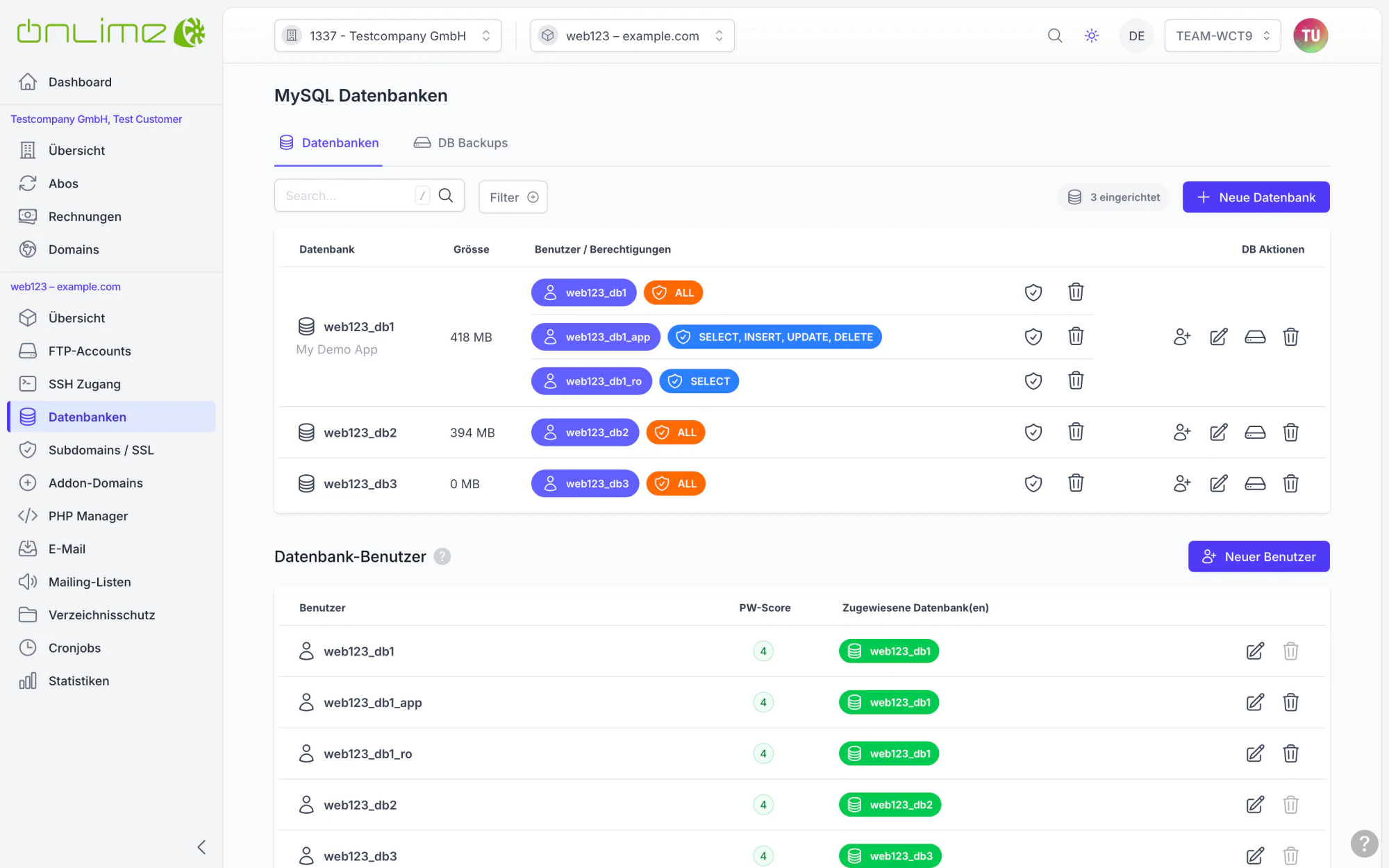The height and width of the screenshot is (868, 1389).
Task: Expand the web123 – example.com dropdown
Action: coord(632,35)
